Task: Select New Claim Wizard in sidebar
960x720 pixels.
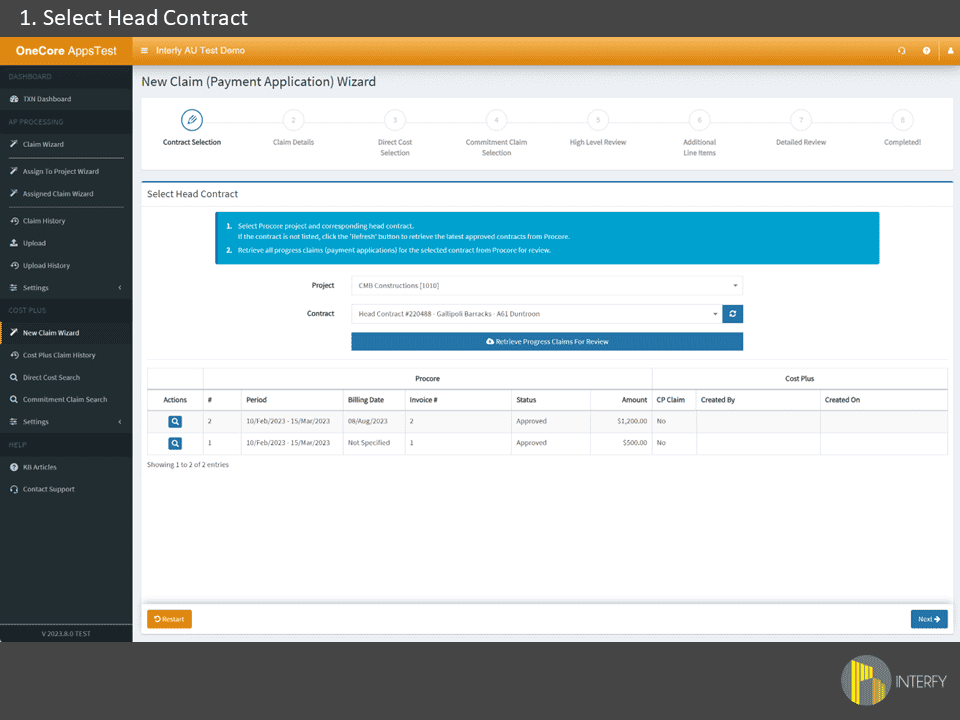Action: pyautogui.click(x=51, y=333)
